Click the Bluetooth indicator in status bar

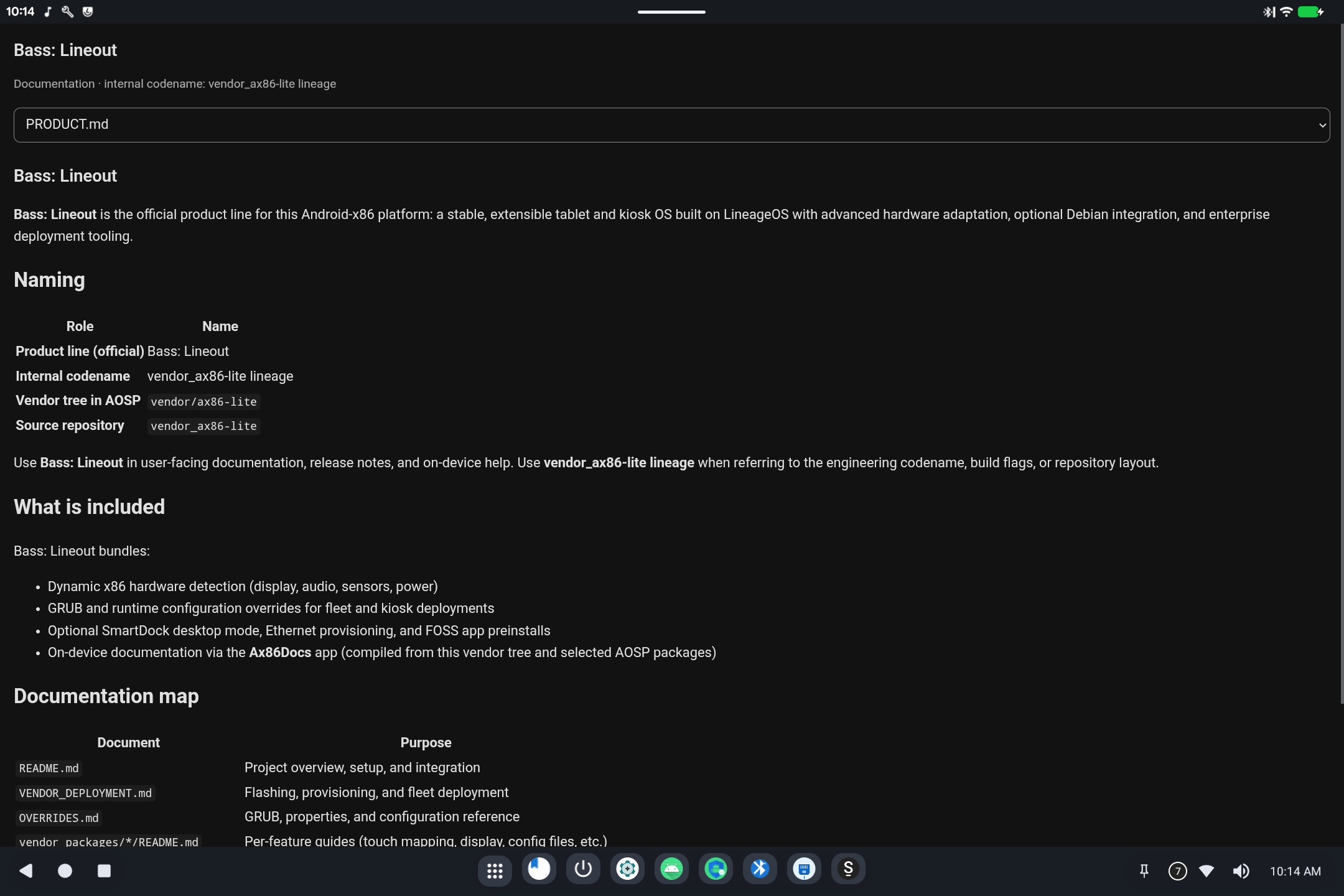(x=1269, y=12)
